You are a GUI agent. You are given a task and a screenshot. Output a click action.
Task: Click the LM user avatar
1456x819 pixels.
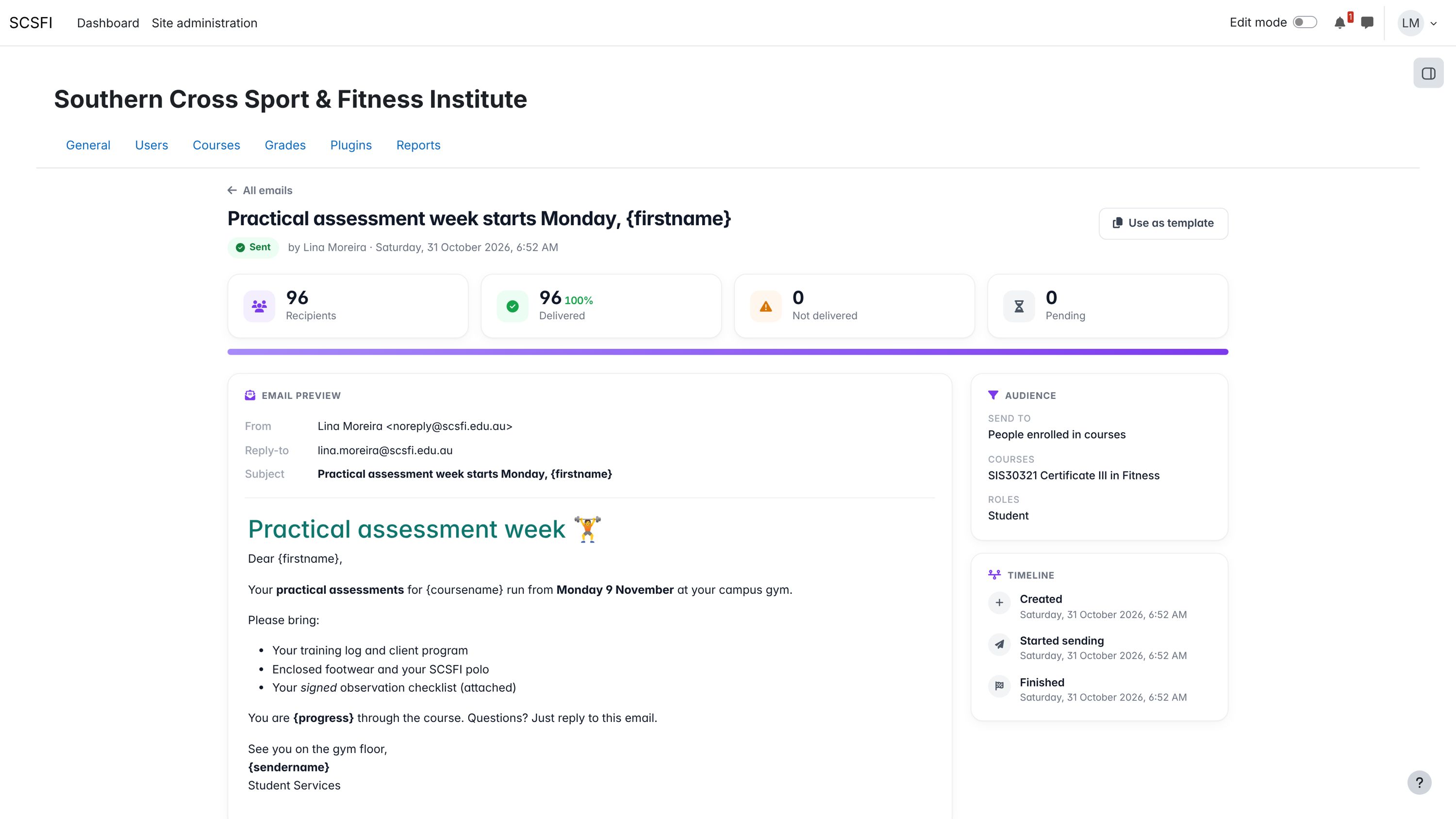pos(1411,23)
